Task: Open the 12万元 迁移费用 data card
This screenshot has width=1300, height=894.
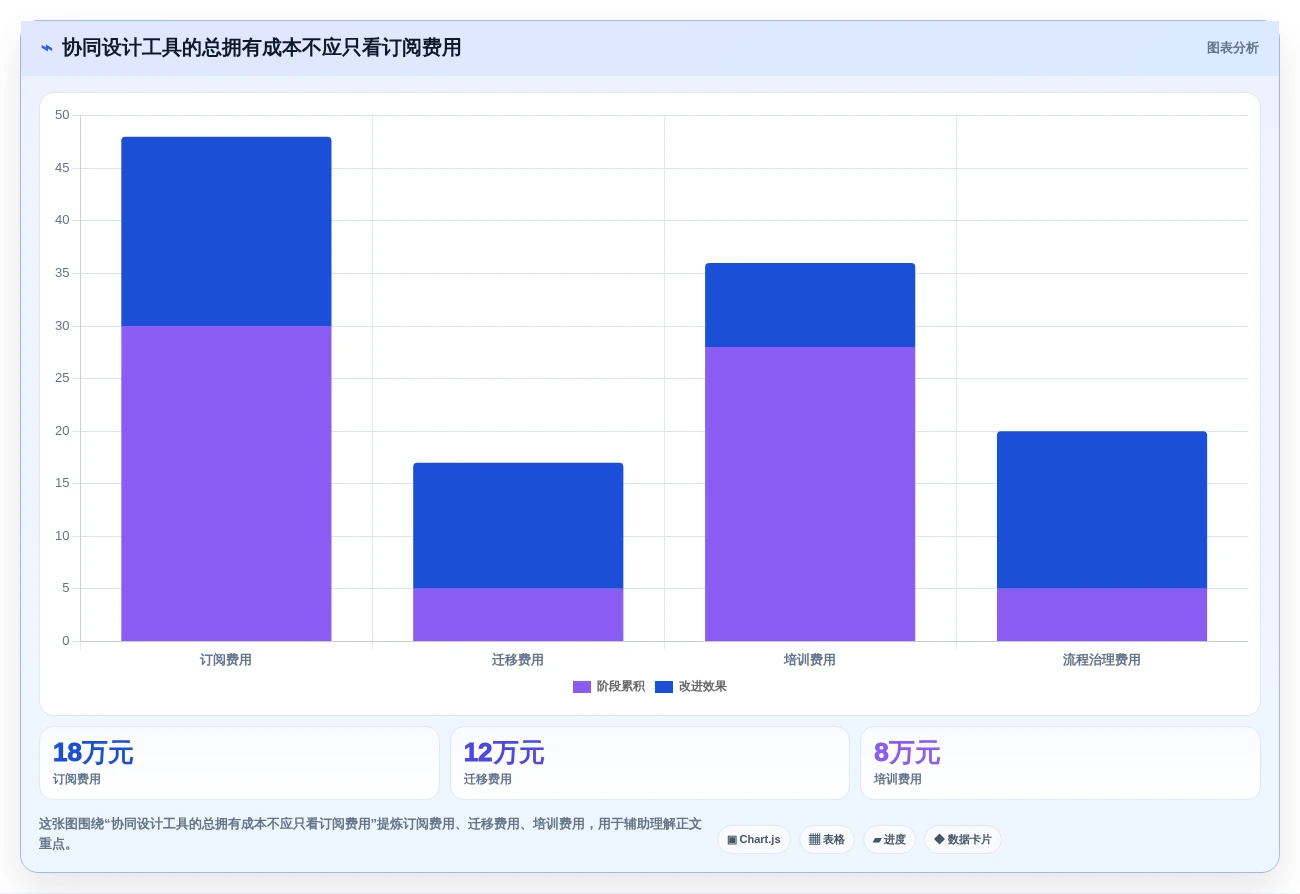Action: [650, 763]
